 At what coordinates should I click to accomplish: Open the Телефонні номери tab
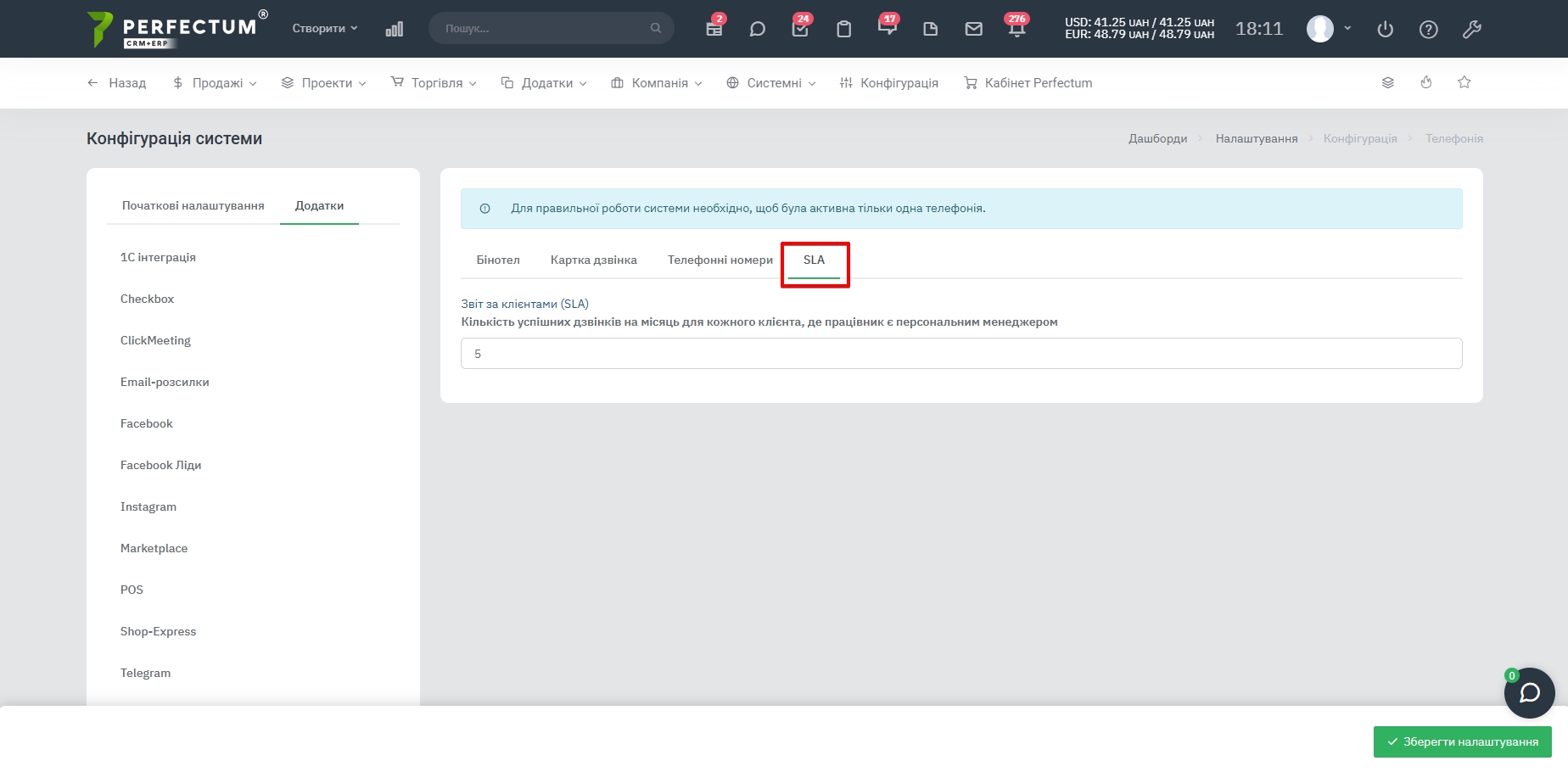coord(720,260)
